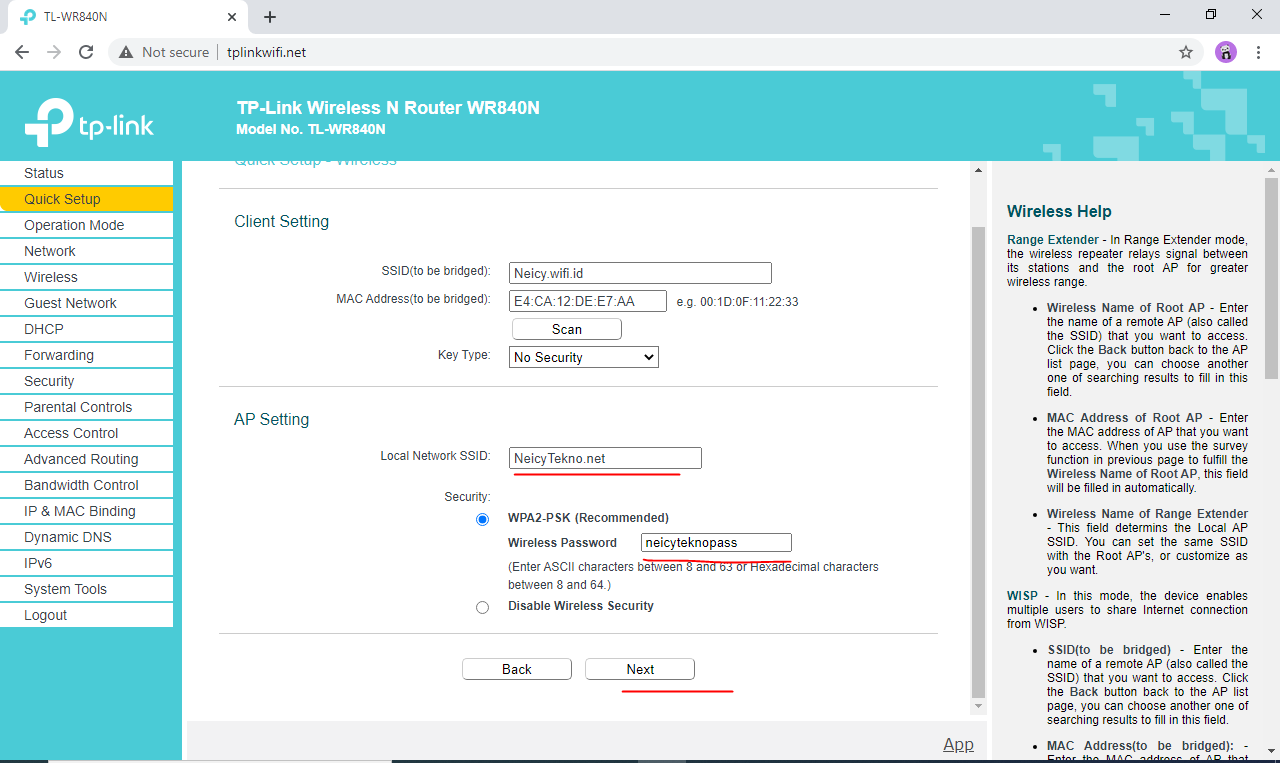Viewport: 1280px width, 763px height.
Task: Open Parental Controls
Action: tap(86, 407)
